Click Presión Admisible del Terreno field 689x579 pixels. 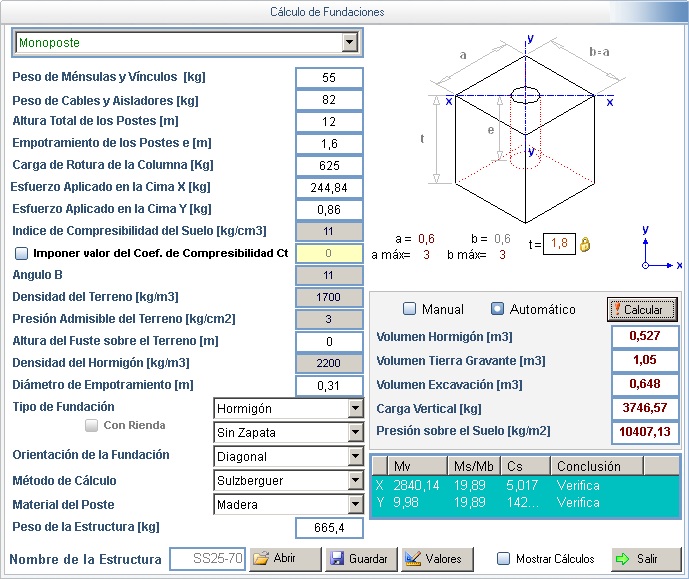[329, 319]
